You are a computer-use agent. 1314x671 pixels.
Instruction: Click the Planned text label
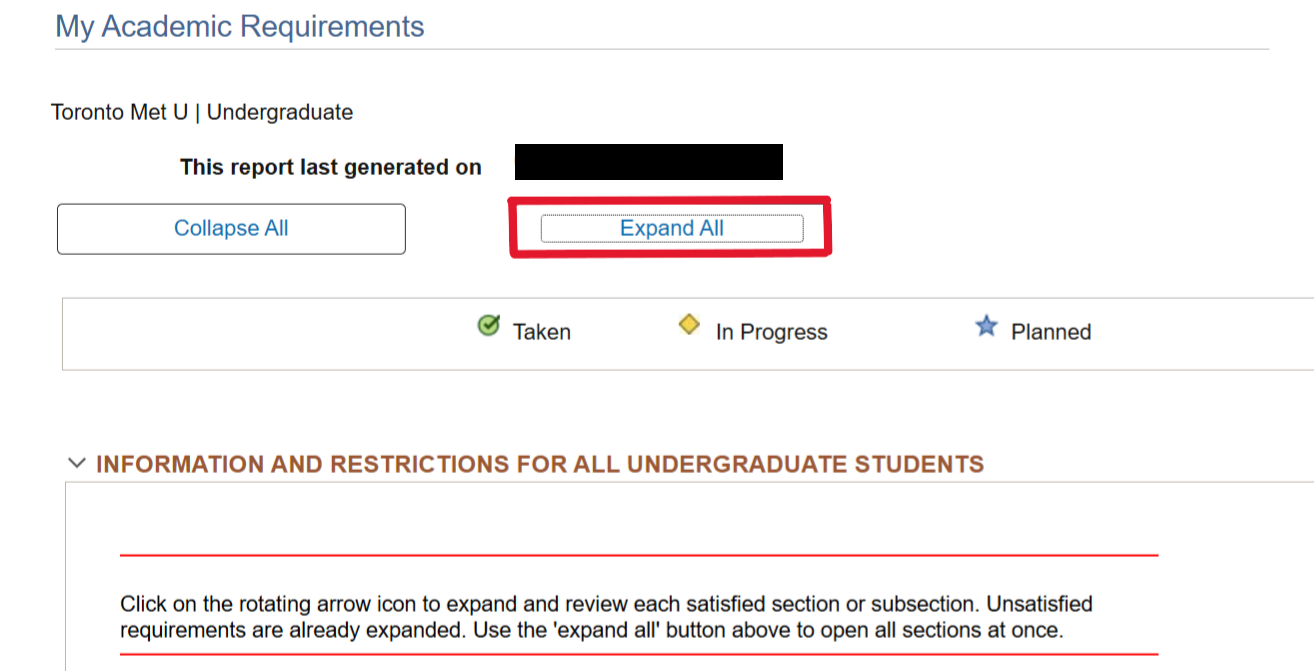tap(1050, 331)
